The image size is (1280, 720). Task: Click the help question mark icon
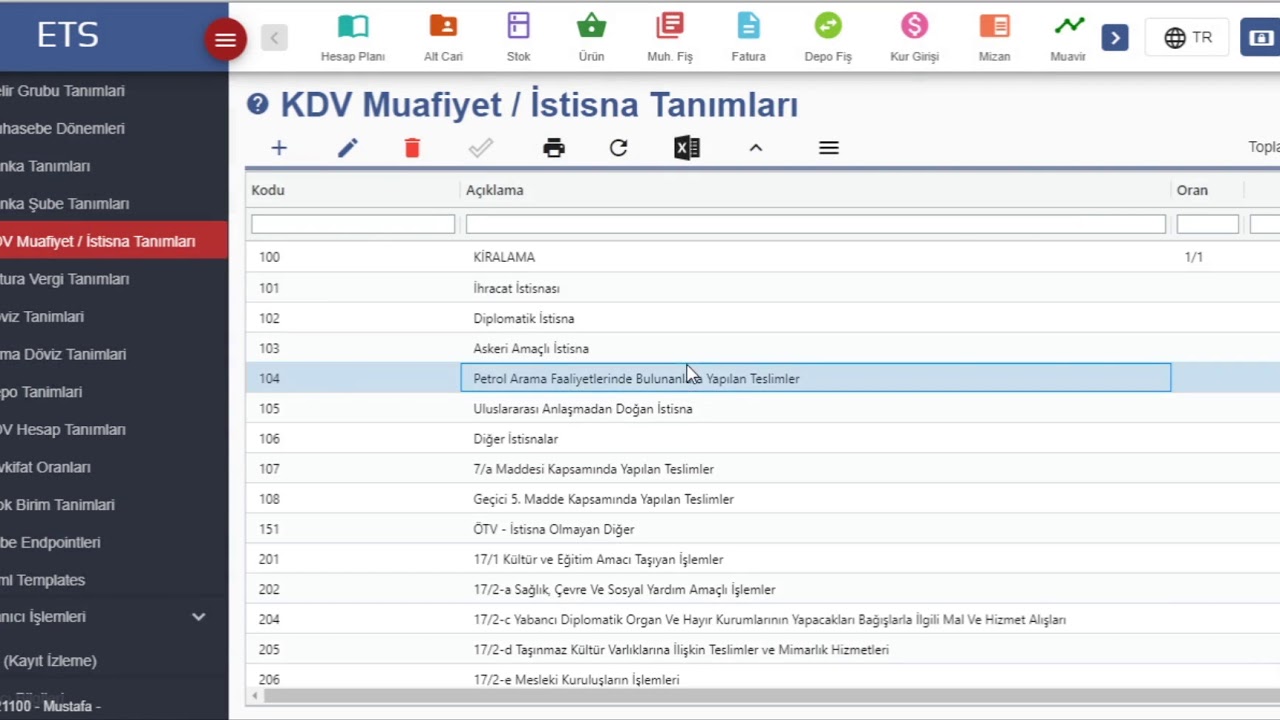[x=257, y=104]
